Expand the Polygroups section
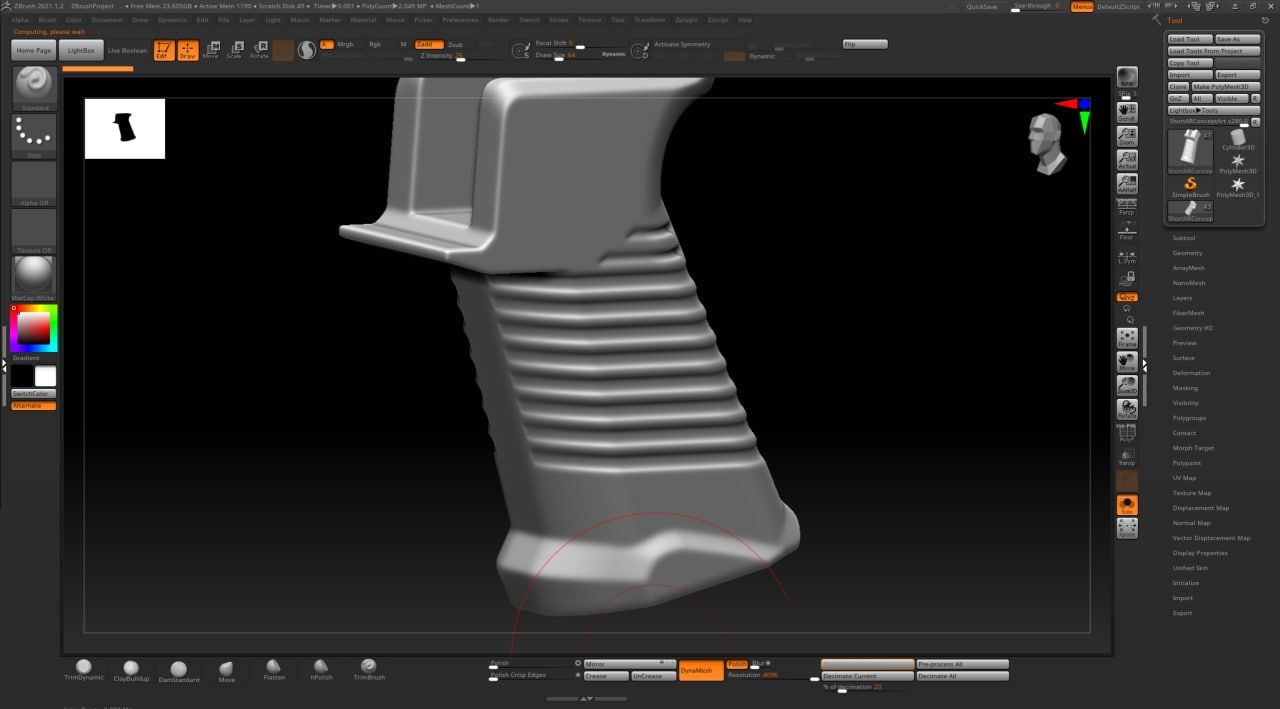 (1190, 418)
